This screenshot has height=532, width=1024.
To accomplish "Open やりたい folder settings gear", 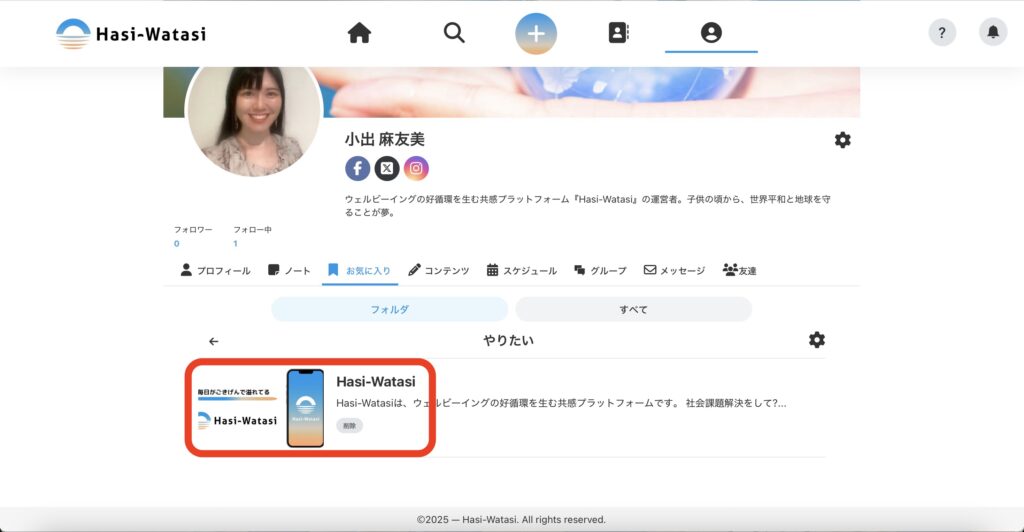I will point(817,340).
